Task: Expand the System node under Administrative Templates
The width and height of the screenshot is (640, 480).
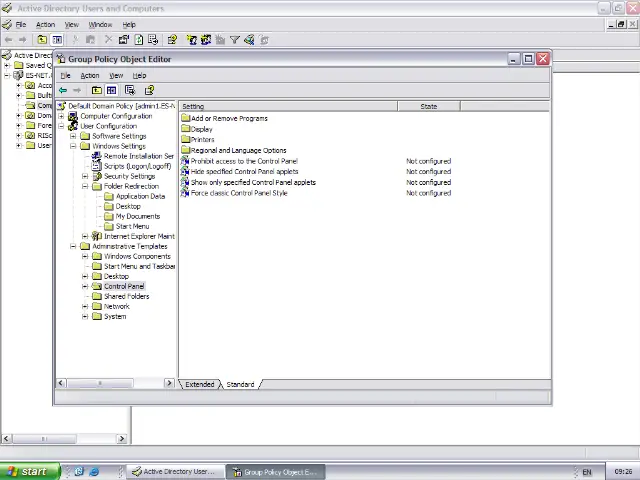Action: [85, 316]
